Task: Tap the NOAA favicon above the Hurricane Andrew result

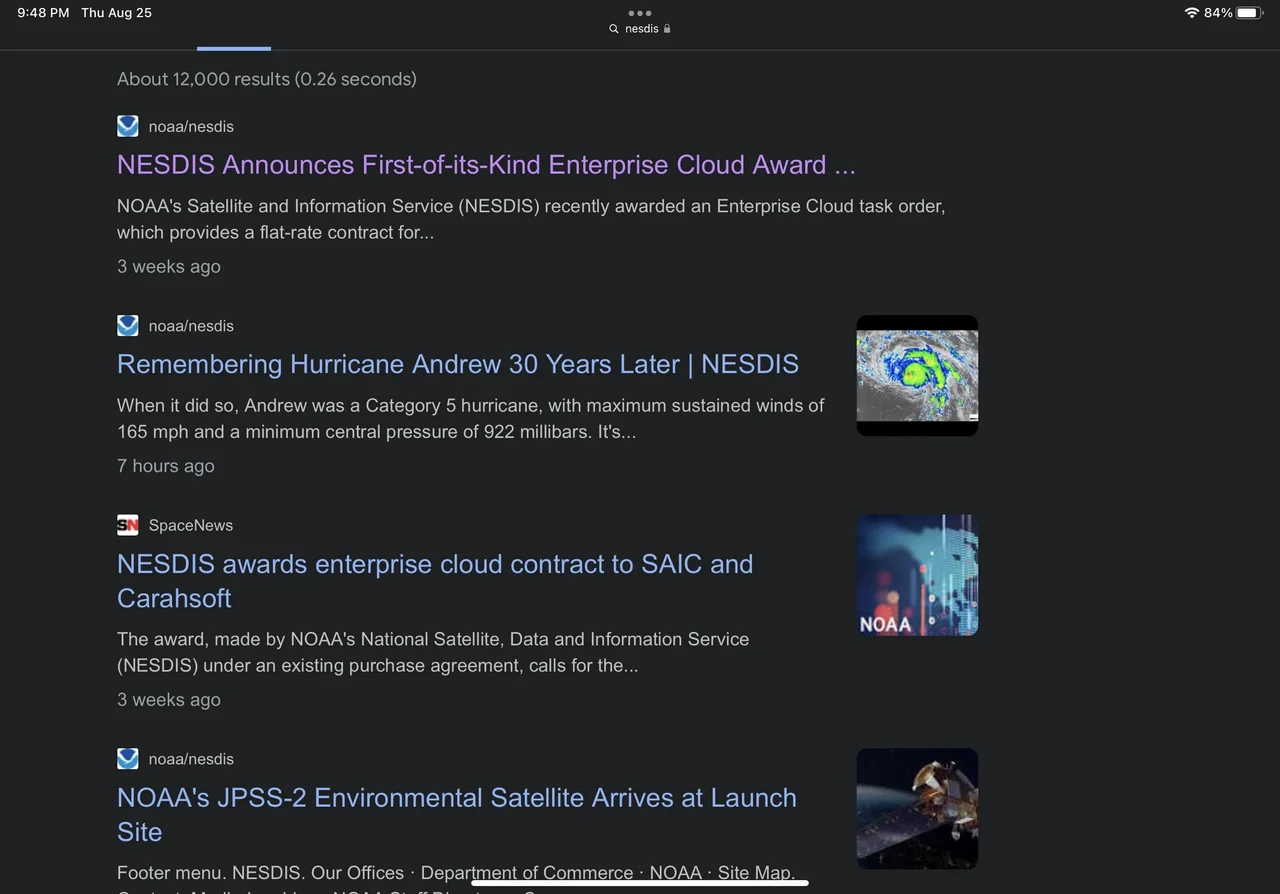Action: click(x=127, y=326)
